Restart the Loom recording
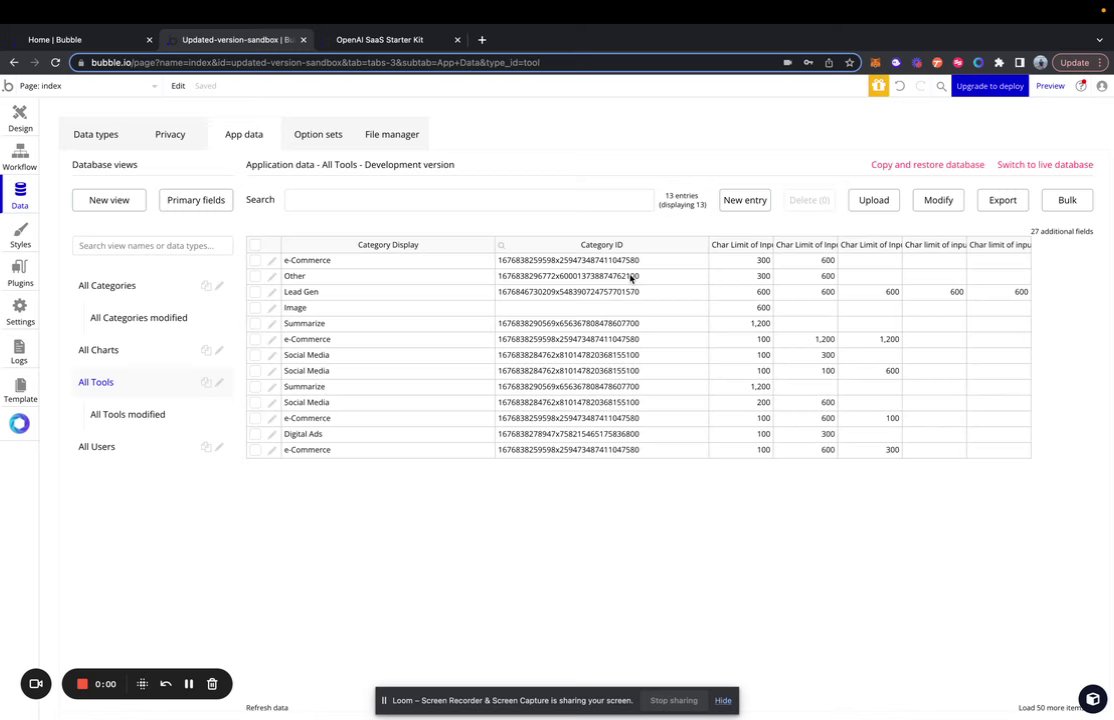1114x720 pixels. 166,684
